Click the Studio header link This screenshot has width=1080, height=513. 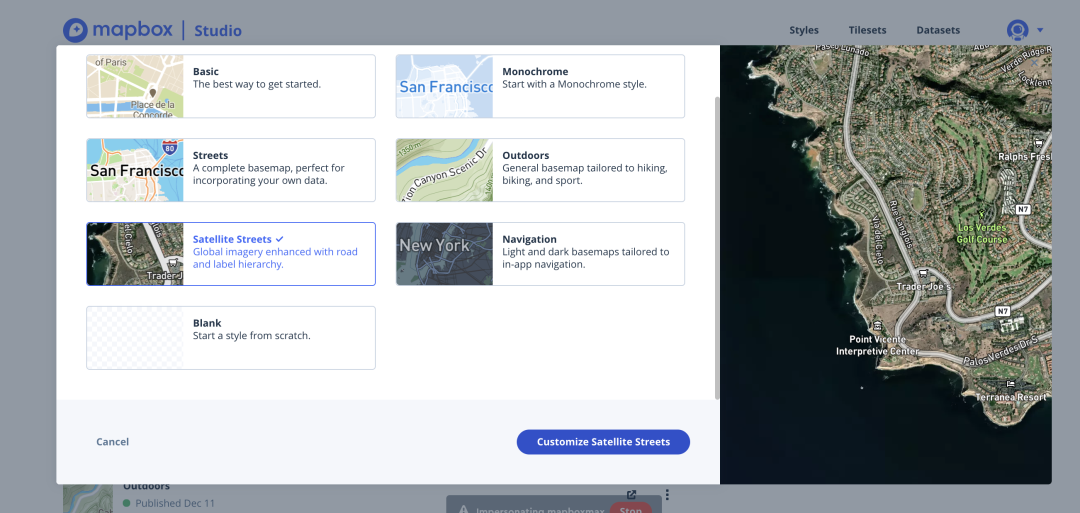218,31
